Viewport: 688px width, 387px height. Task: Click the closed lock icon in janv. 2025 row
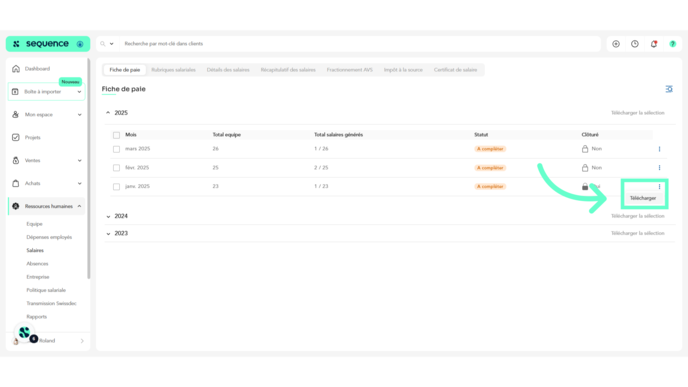[585, 186]
